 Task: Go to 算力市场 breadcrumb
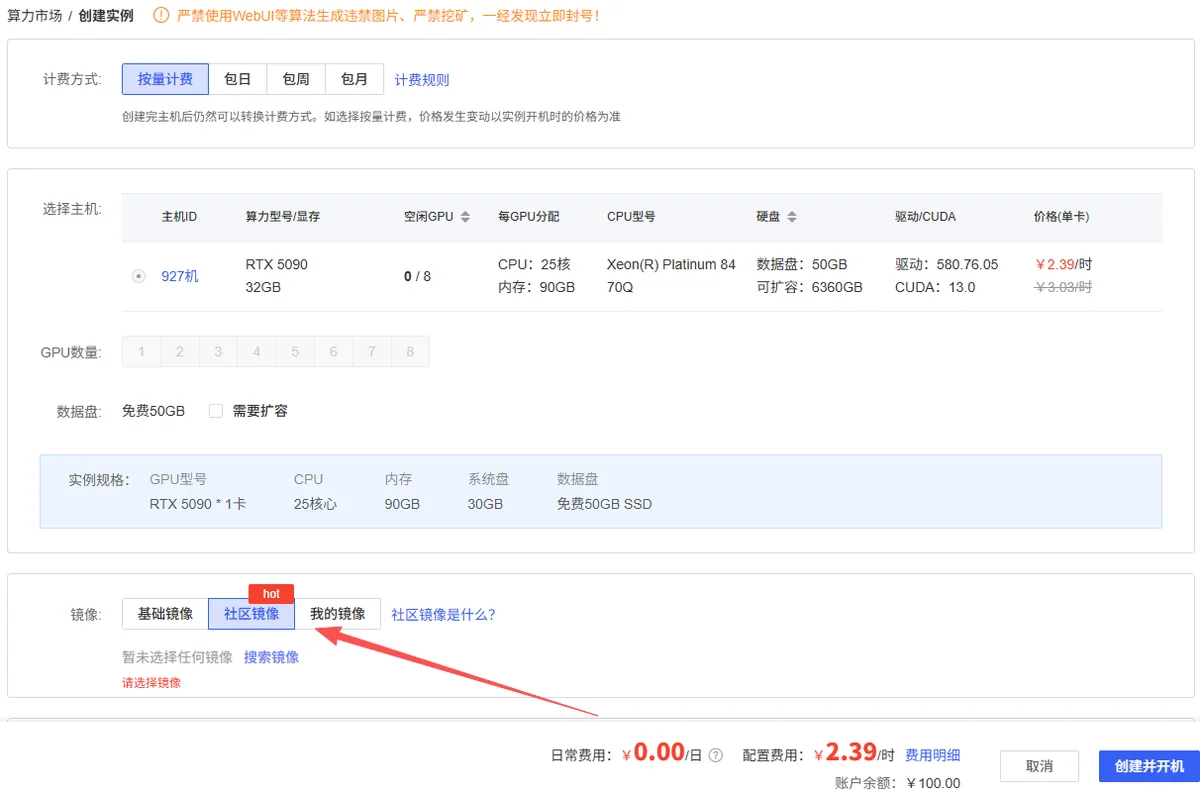pyautogui.click(x=35, y=16)
